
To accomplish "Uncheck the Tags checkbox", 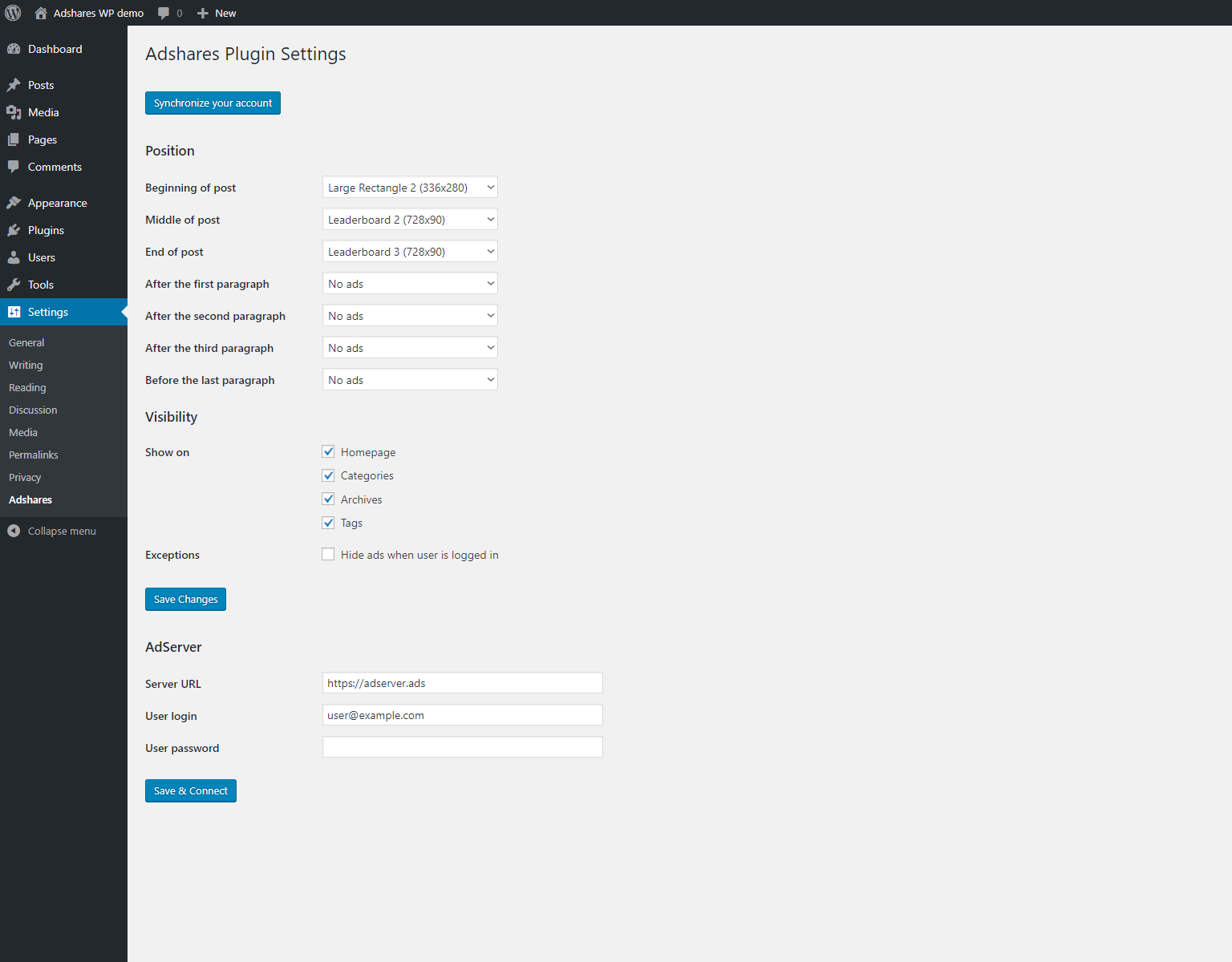I will point(328,523).
